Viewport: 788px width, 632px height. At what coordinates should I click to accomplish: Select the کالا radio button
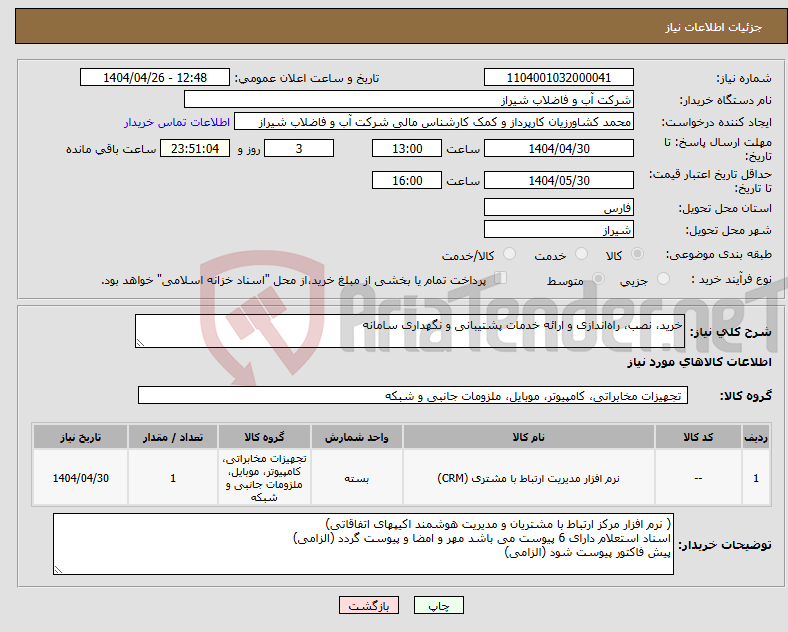coord(637,254)
